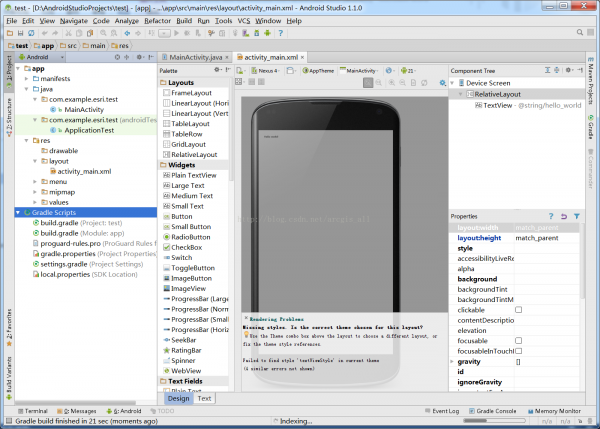Click the Project panel settings gear

click(139, 57)
